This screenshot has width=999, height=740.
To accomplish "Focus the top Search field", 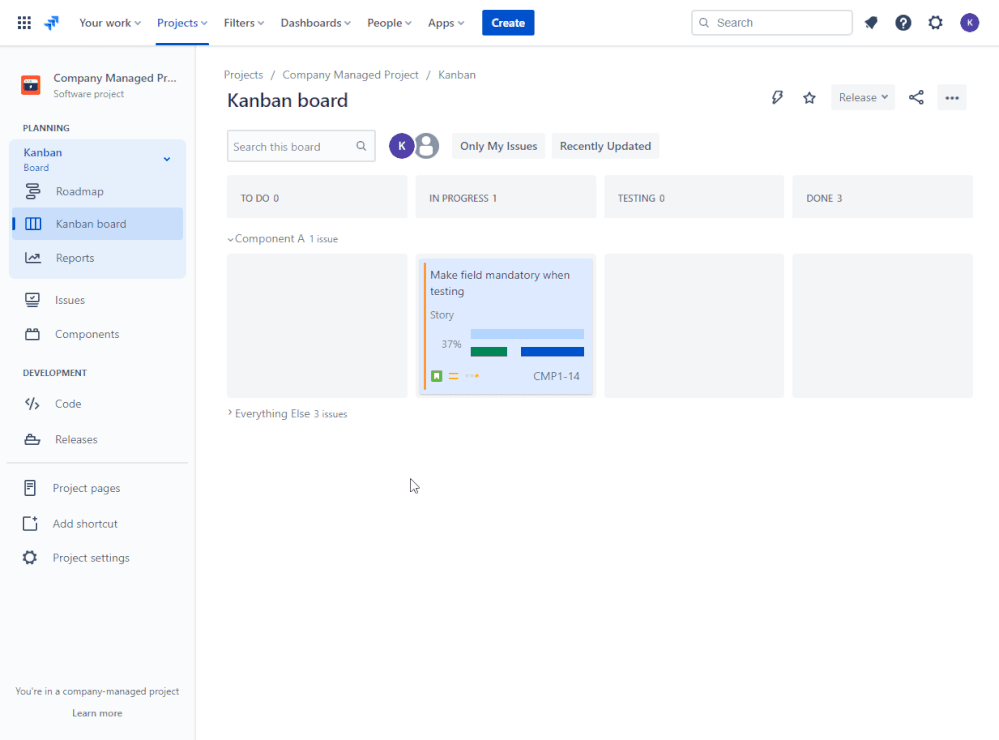I will click(772, 23).
